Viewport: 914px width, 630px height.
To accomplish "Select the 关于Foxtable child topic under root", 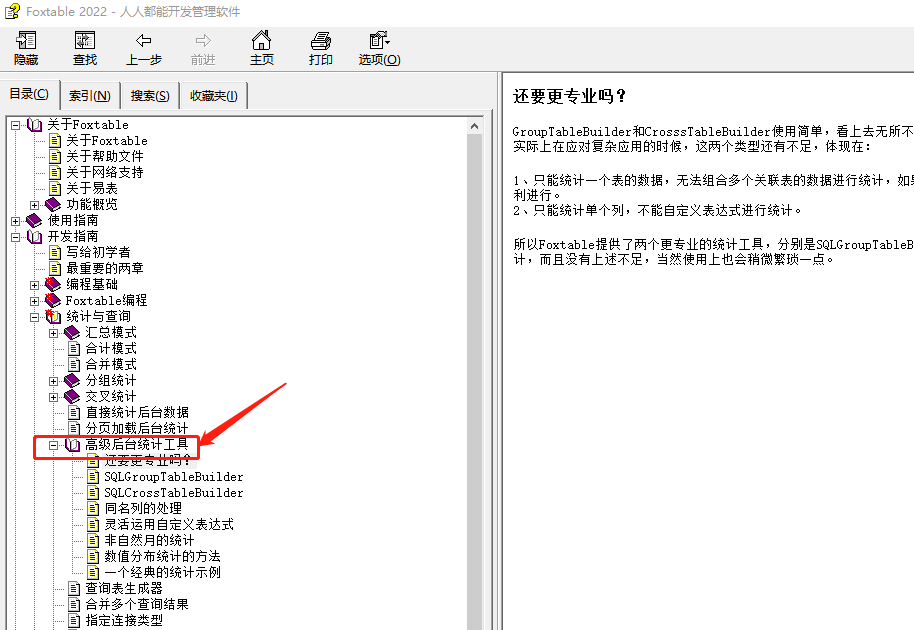I will pyautogui.click(x=107, y=140).
